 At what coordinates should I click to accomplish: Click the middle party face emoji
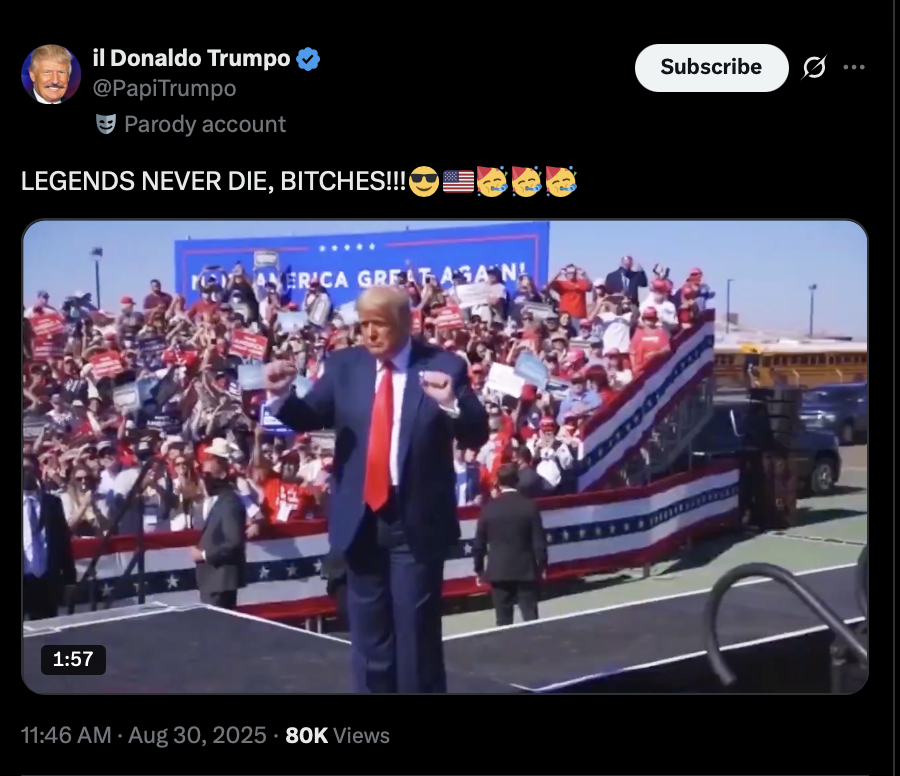[x=527, y=181]
